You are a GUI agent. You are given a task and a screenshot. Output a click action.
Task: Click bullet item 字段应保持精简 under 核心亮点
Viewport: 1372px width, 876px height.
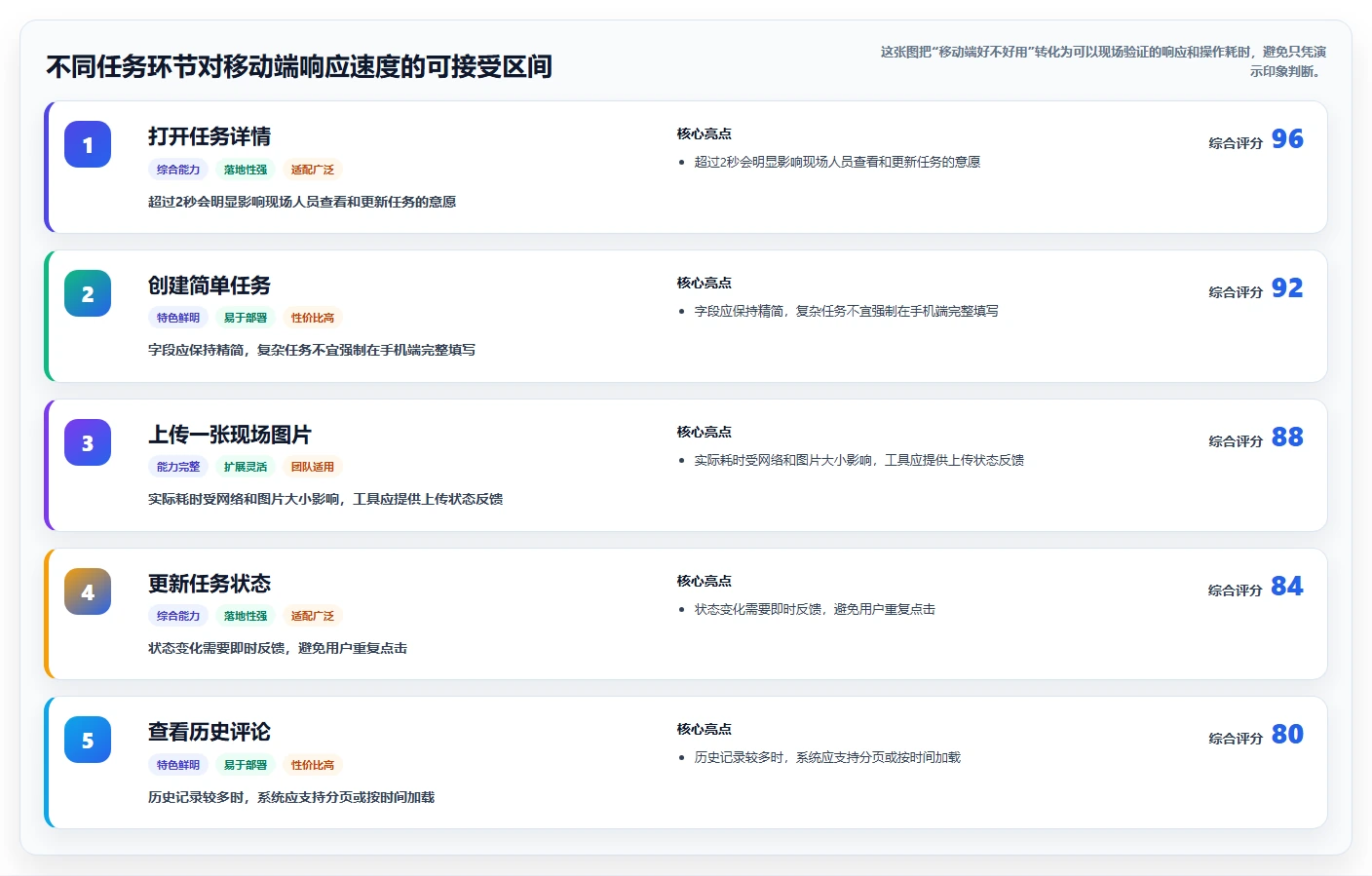pos(846,311)
